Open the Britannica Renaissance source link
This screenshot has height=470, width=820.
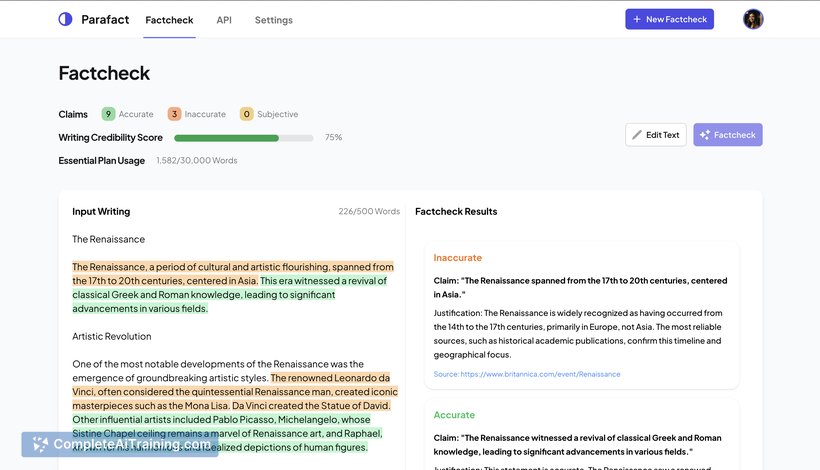click(x=527, y=374)
